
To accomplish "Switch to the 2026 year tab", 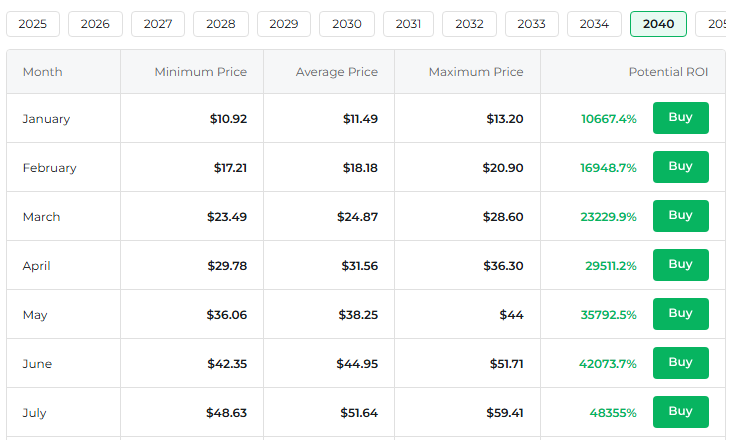I will click(95, 24).
